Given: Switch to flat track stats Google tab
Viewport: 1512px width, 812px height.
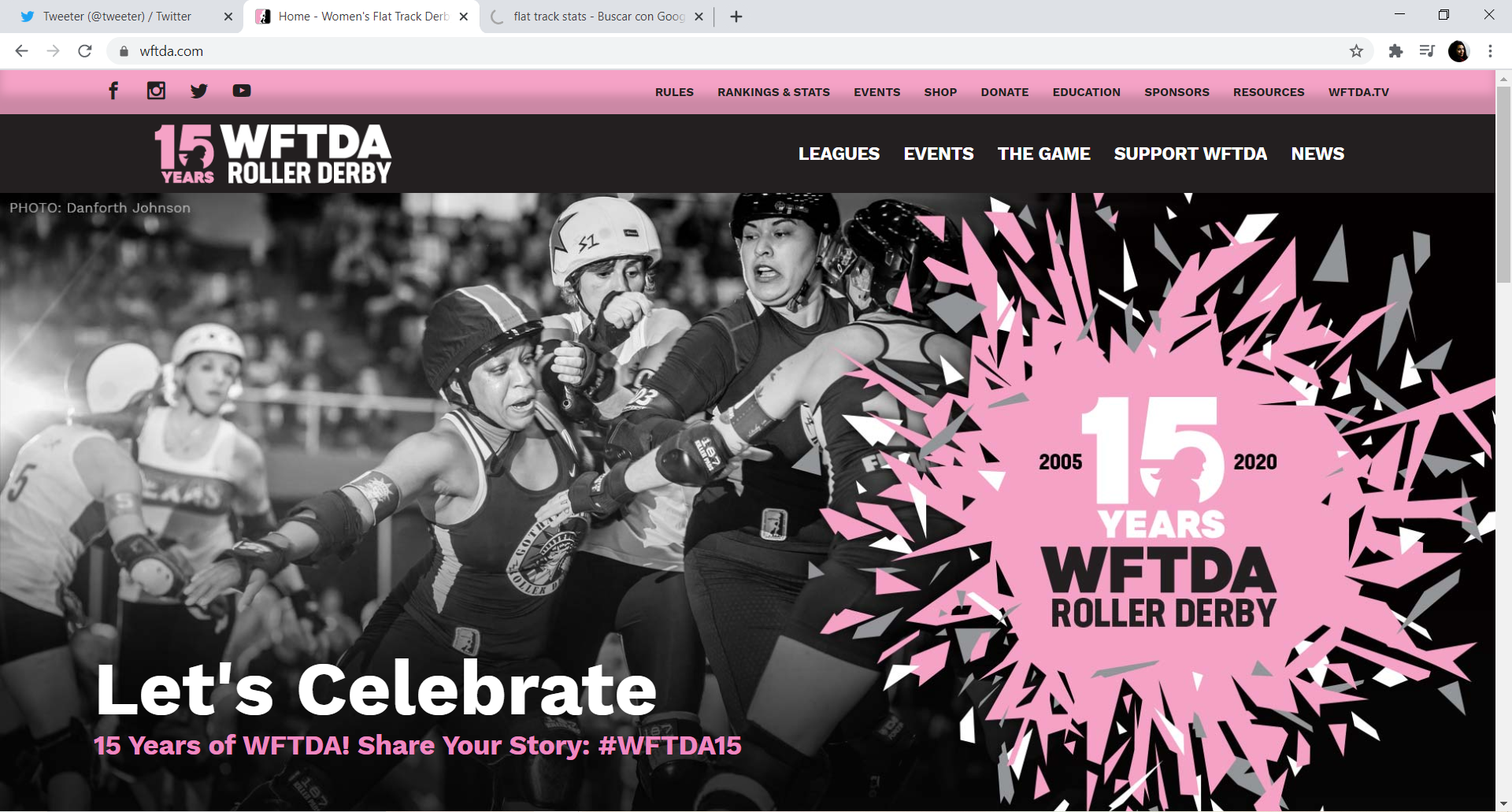Looking at the screenshot, I should tap(597, 17).
